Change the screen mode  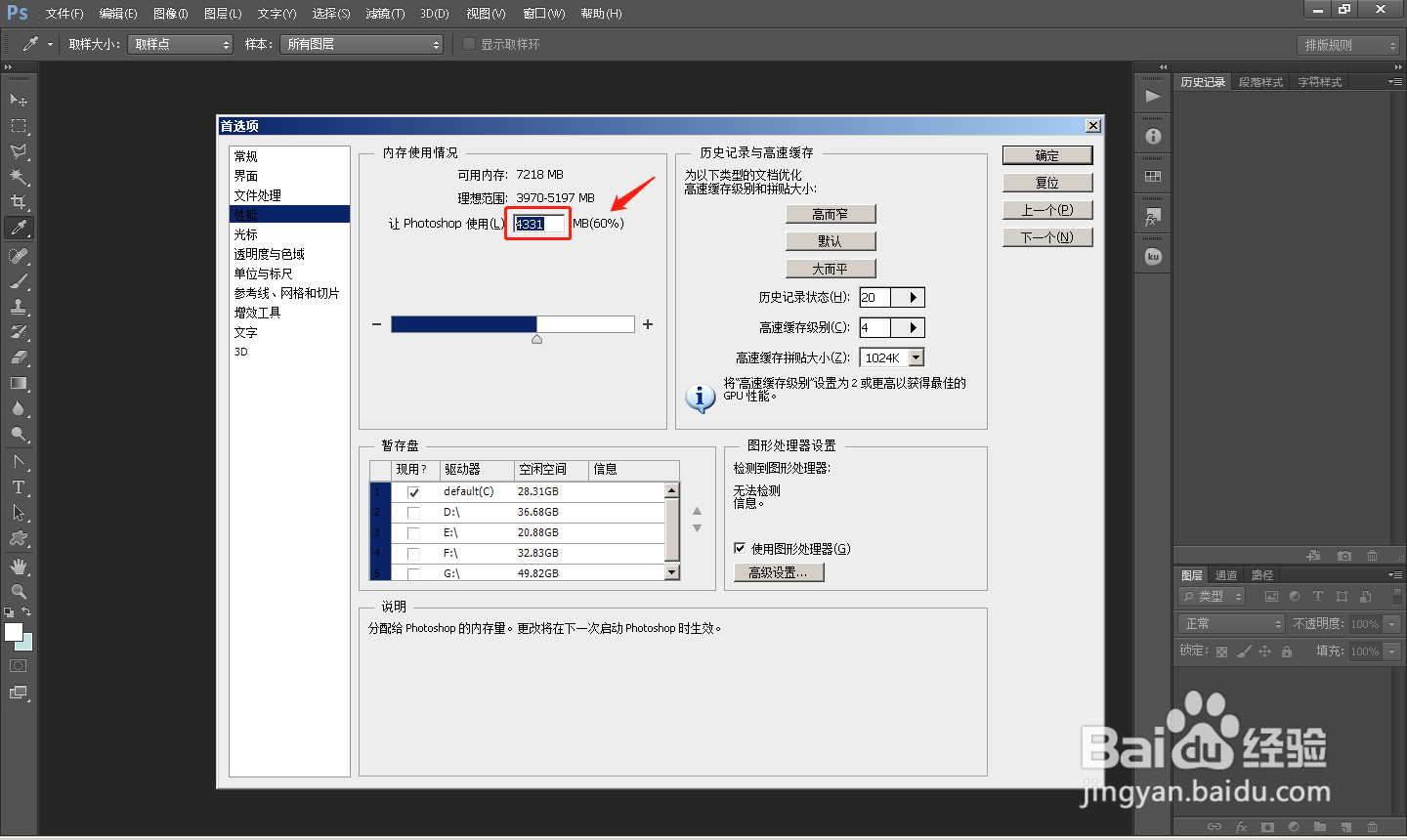19,693
